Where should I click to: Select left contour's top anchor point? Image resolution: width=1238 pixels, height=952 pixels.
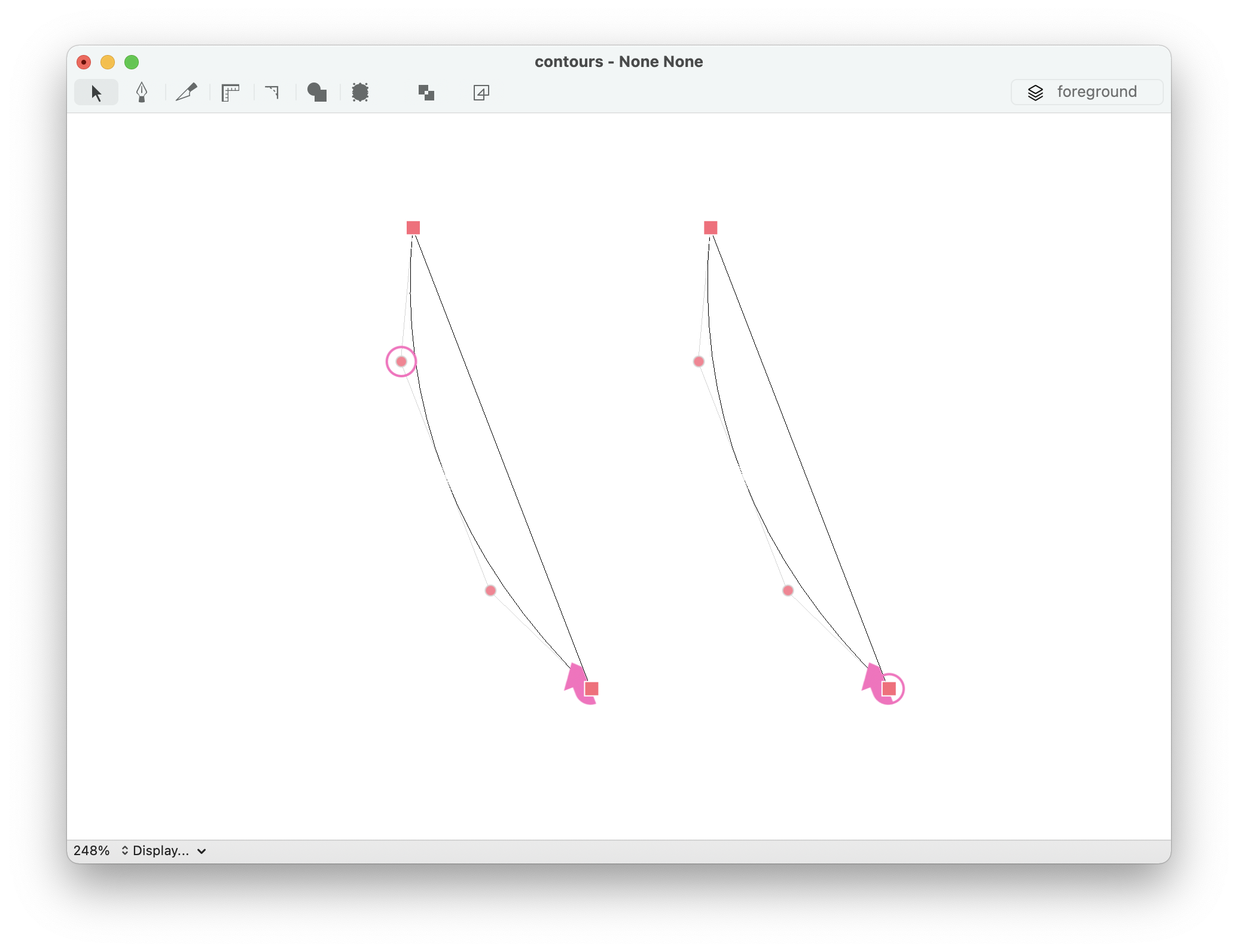(413, 228)
